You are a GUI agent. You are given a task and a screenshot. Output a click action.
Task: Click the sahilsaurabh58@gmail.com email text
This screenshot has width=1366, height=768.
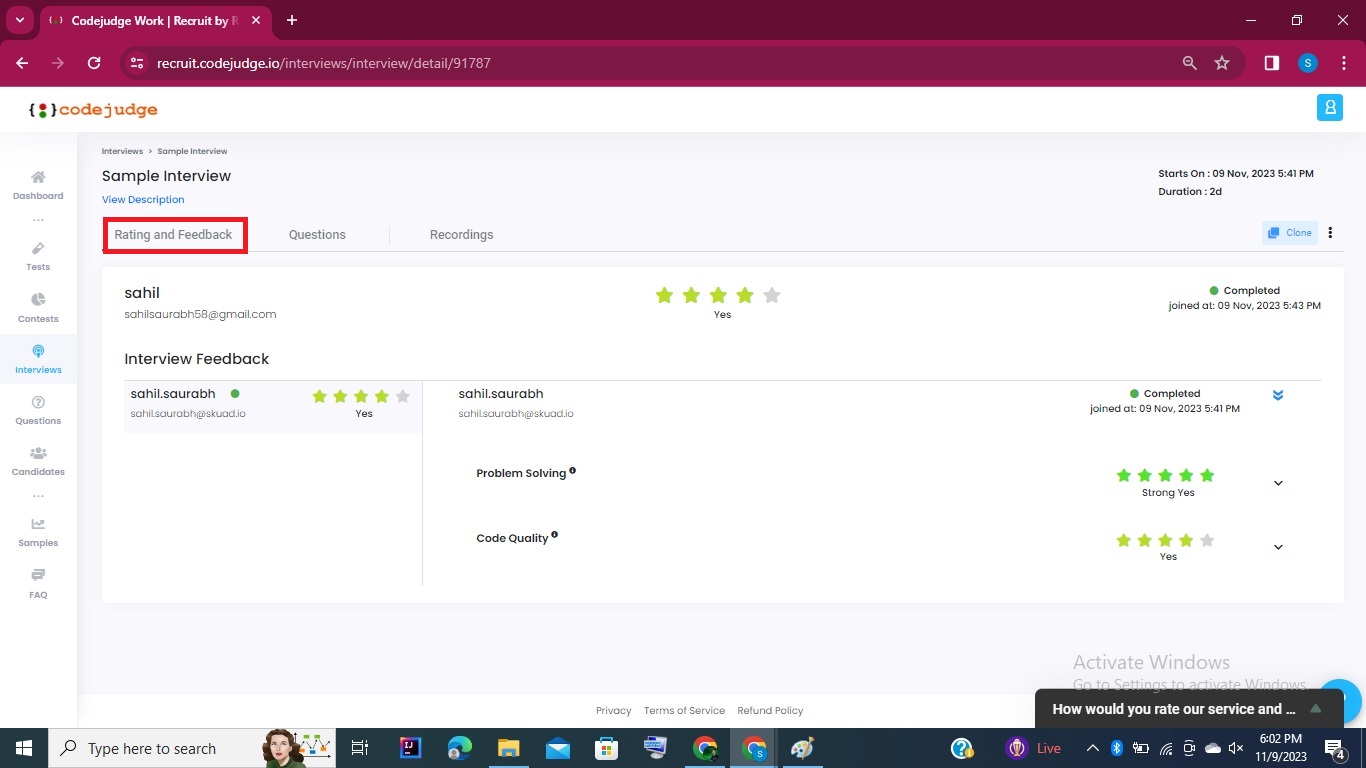[200, 314]
